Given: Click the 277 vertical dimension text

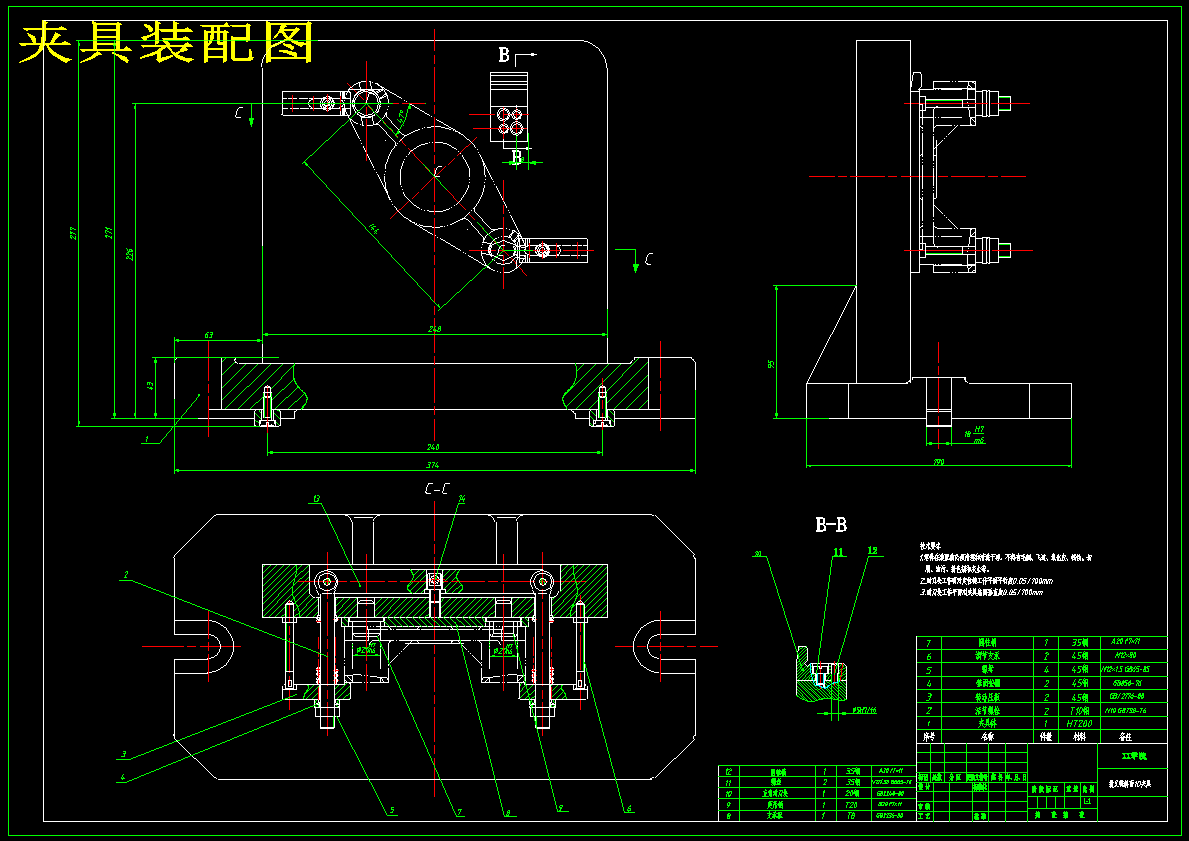Looking at the screenshot, I should [74, 235].
